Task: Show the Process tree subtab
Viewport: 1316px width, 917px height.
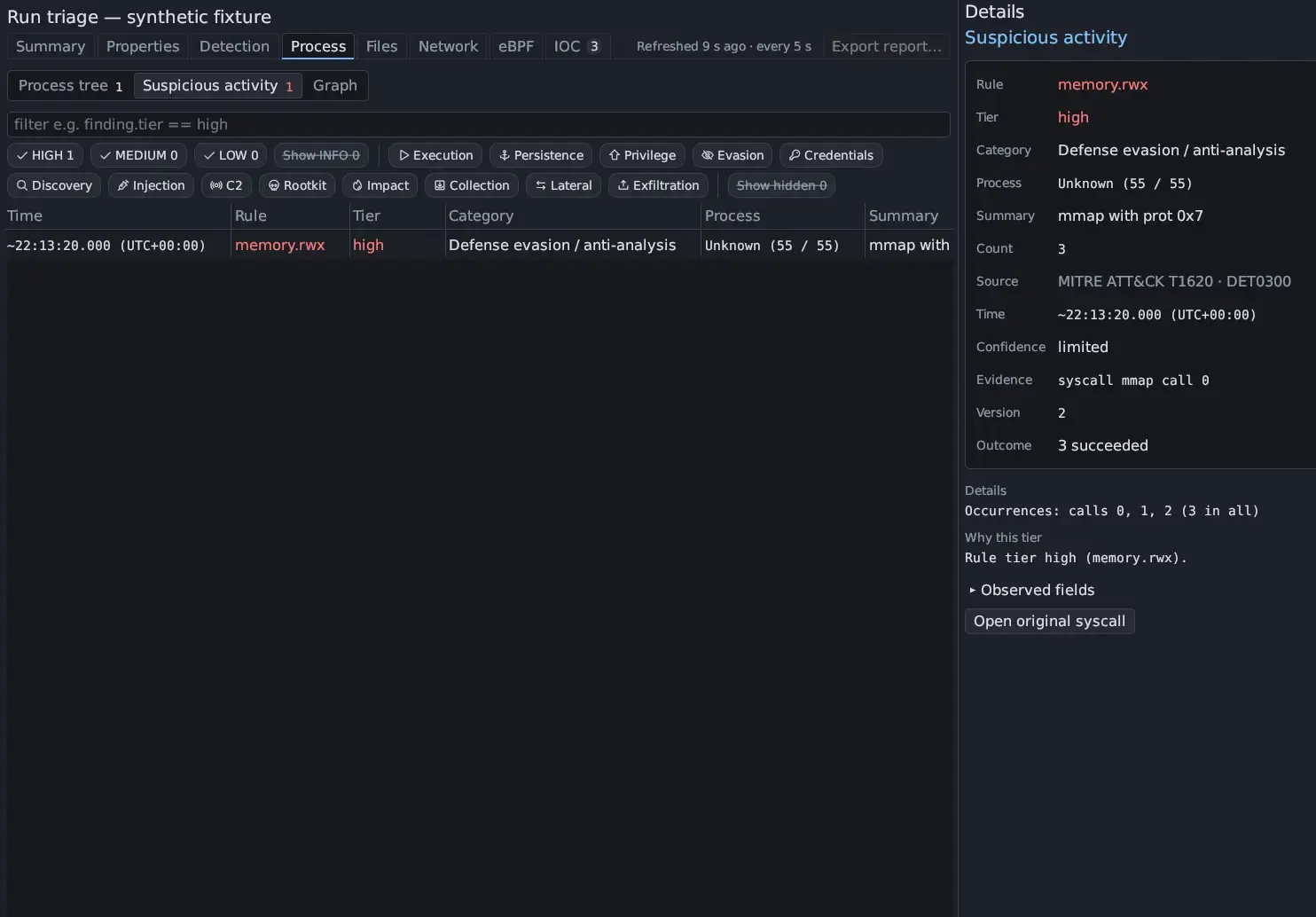Action: [71, 85]
